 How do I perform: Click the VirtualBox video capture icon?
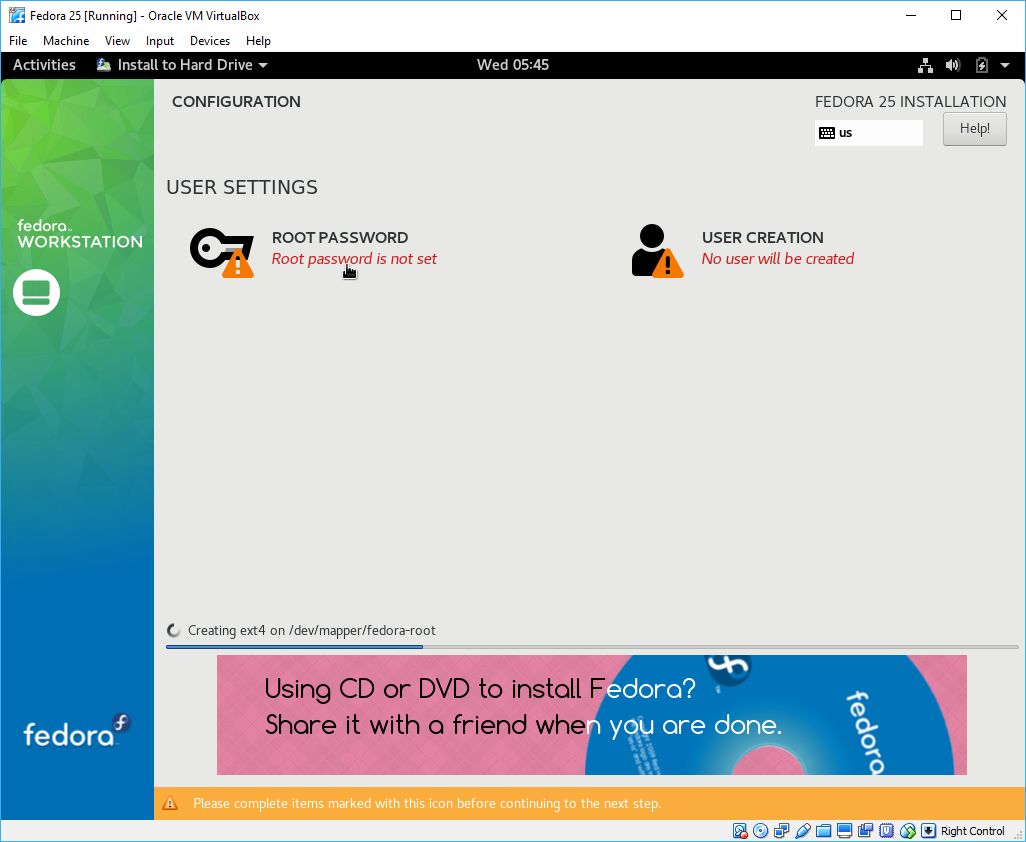coord(865,831)
